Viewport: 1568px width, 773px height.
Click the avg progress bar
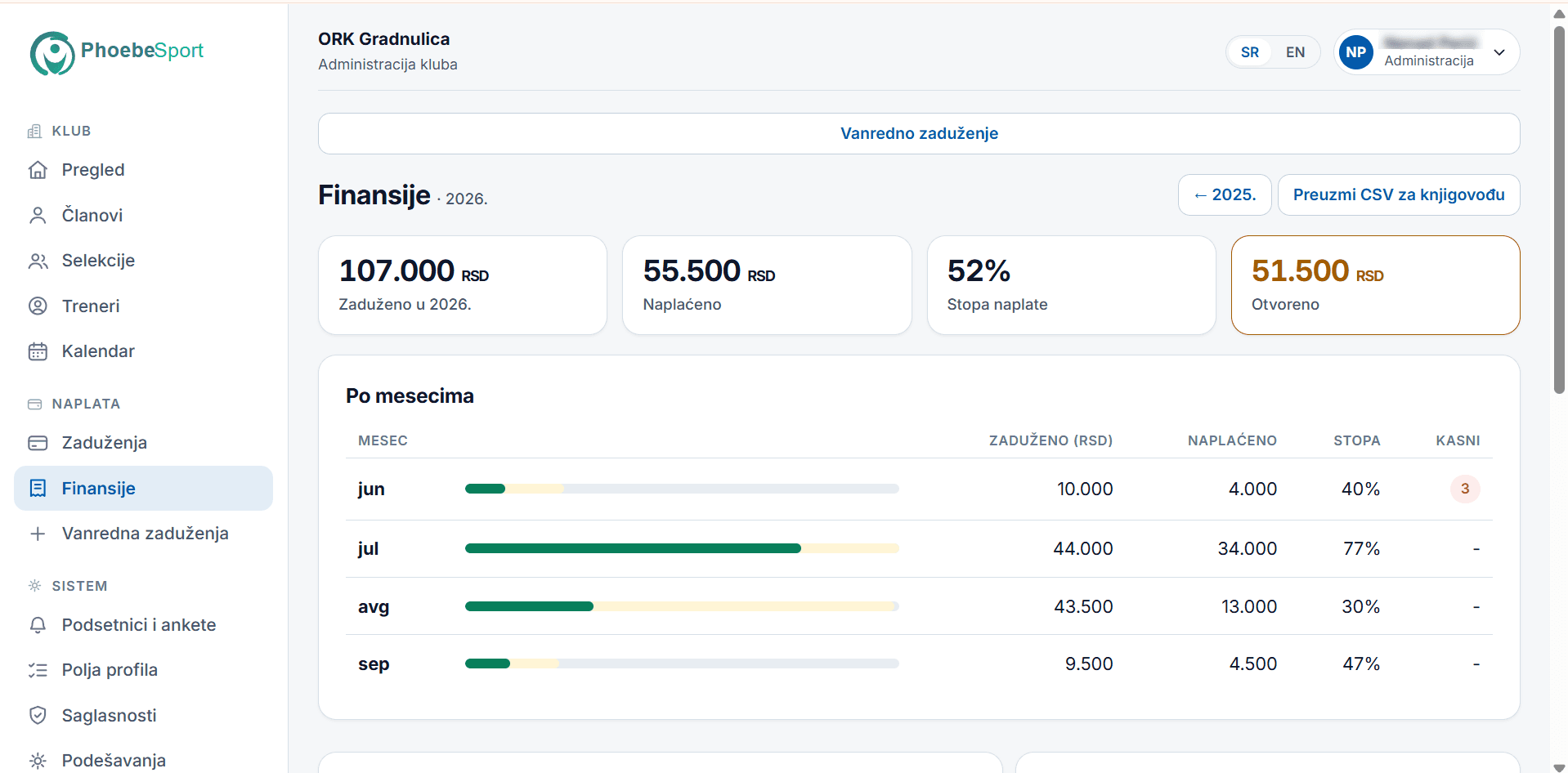pos(682,606)
